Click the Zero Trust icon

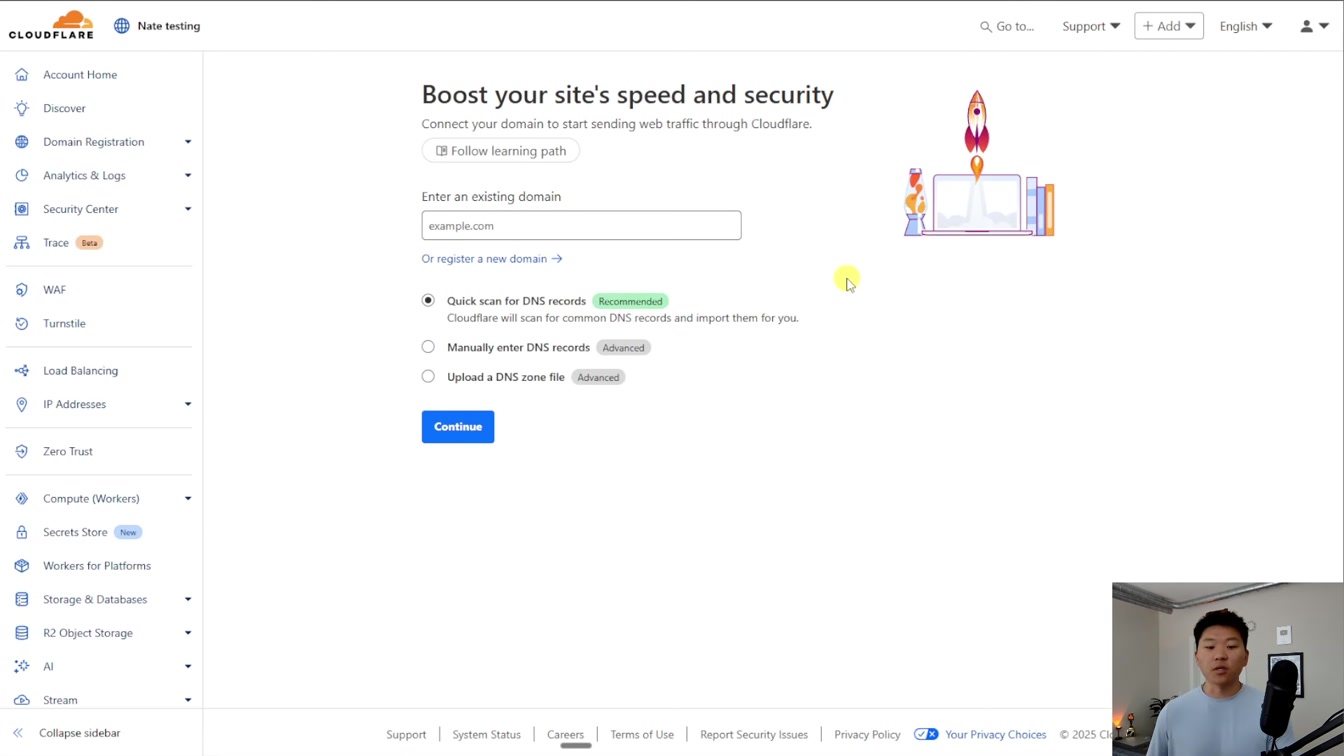pos(21,452)
